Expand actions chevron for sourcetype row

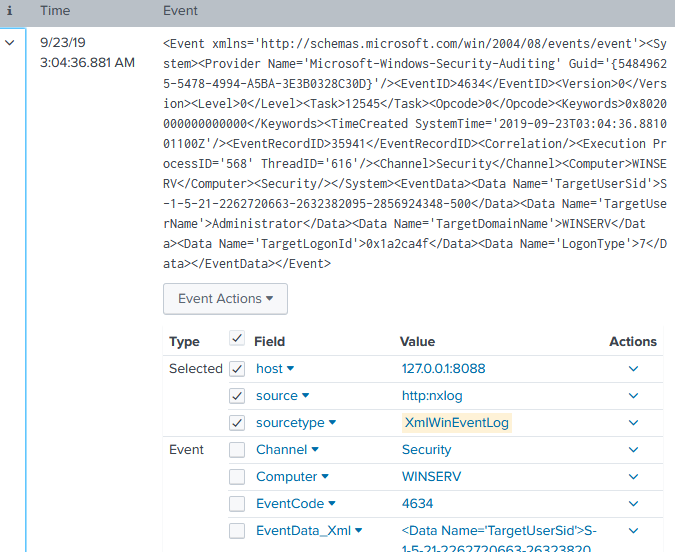[x=633, y=423]
